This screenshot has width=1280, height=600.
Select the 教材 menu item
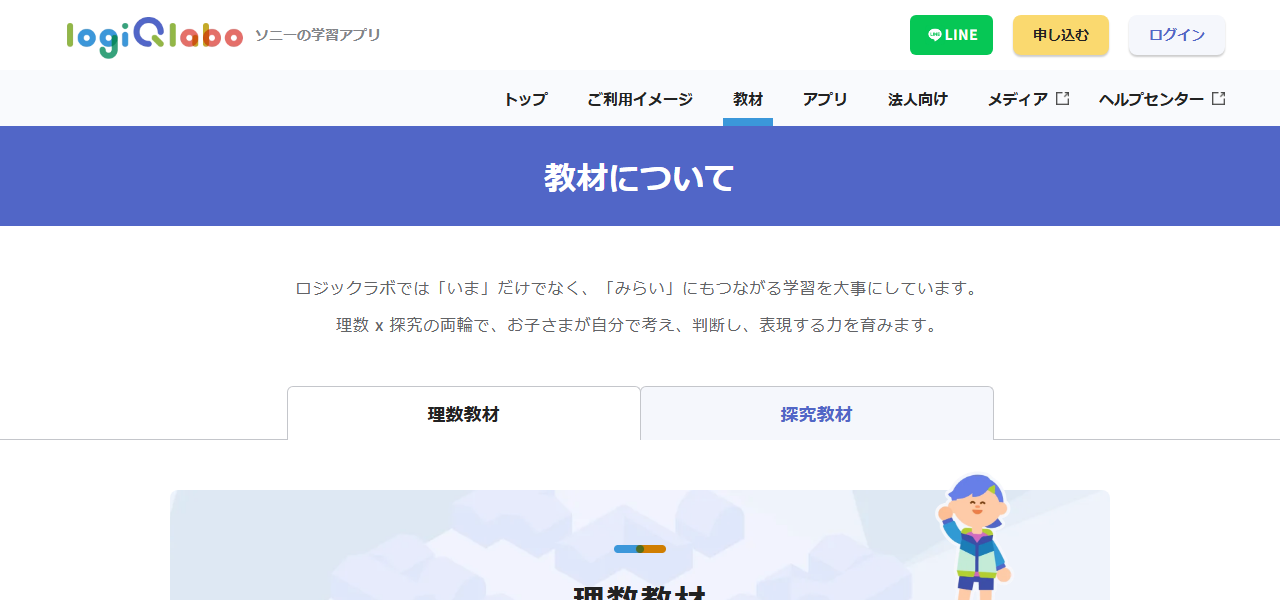748,99
